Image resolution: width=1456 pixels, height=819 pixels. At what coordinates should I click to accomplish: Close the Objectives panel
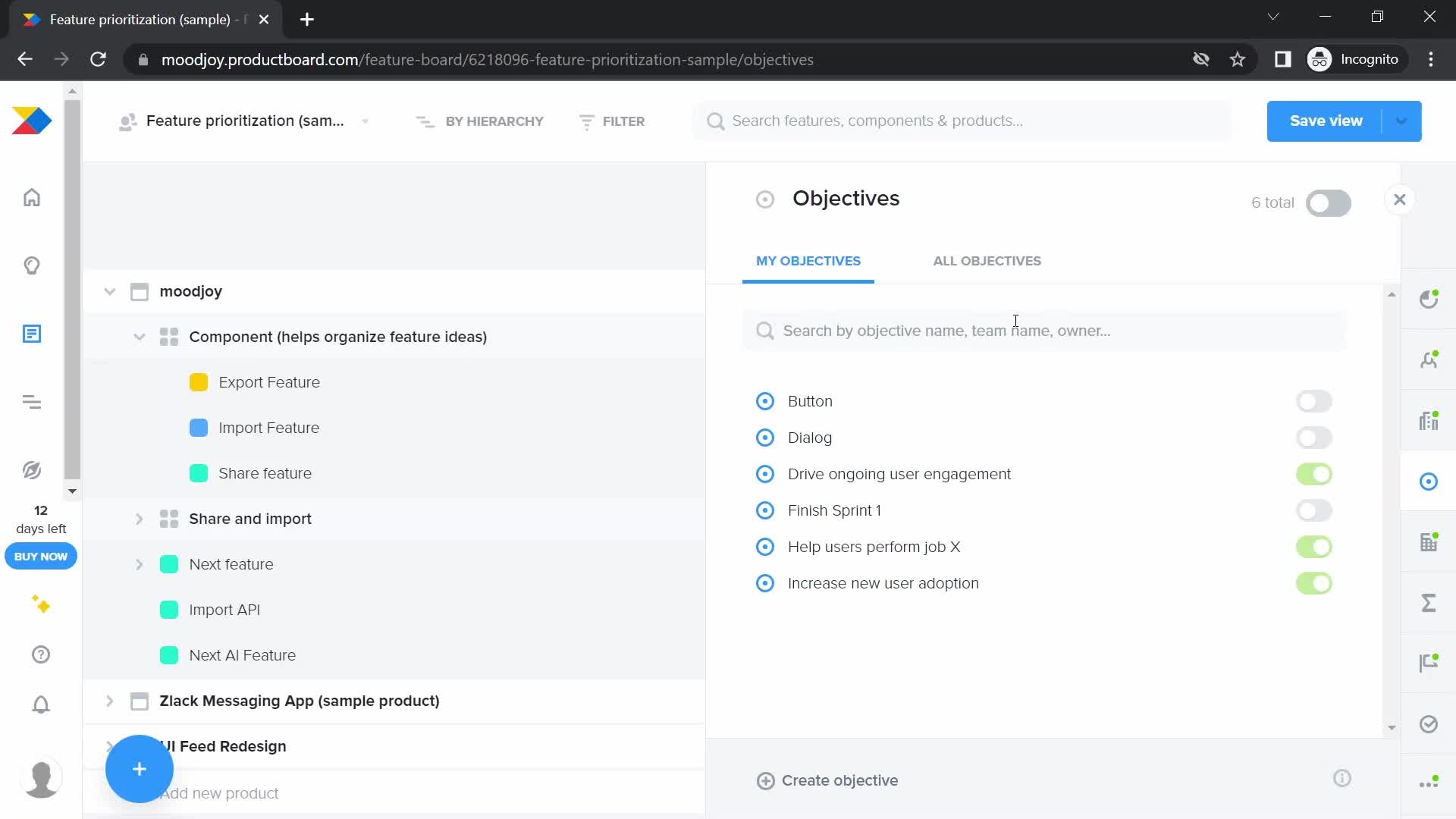point(1400,199)
